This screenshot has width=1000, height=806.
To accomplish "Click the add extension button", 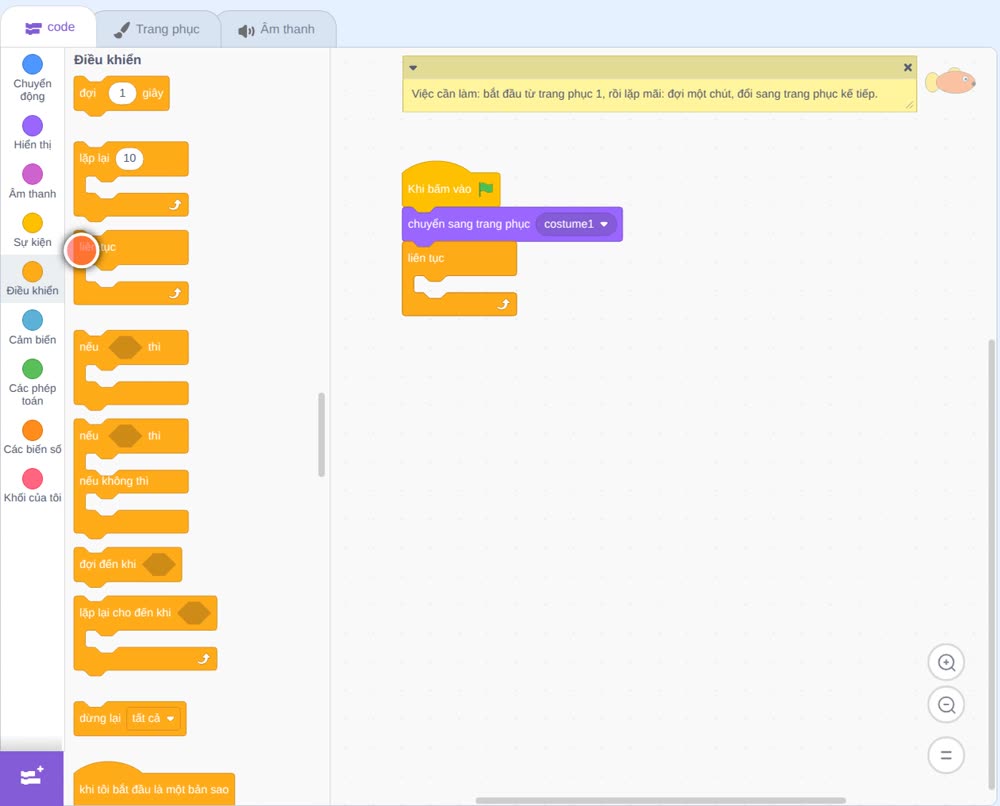I will (32, 778).
